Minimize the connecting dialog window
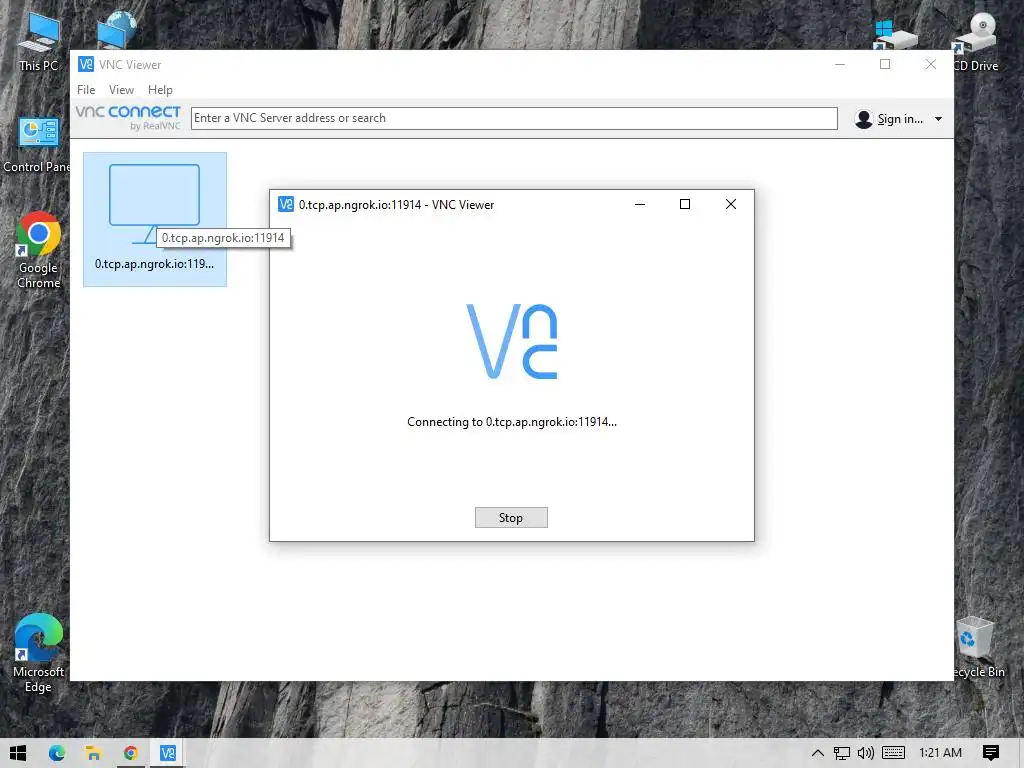This screenshot has height=768, width=1024. (640, 204)
